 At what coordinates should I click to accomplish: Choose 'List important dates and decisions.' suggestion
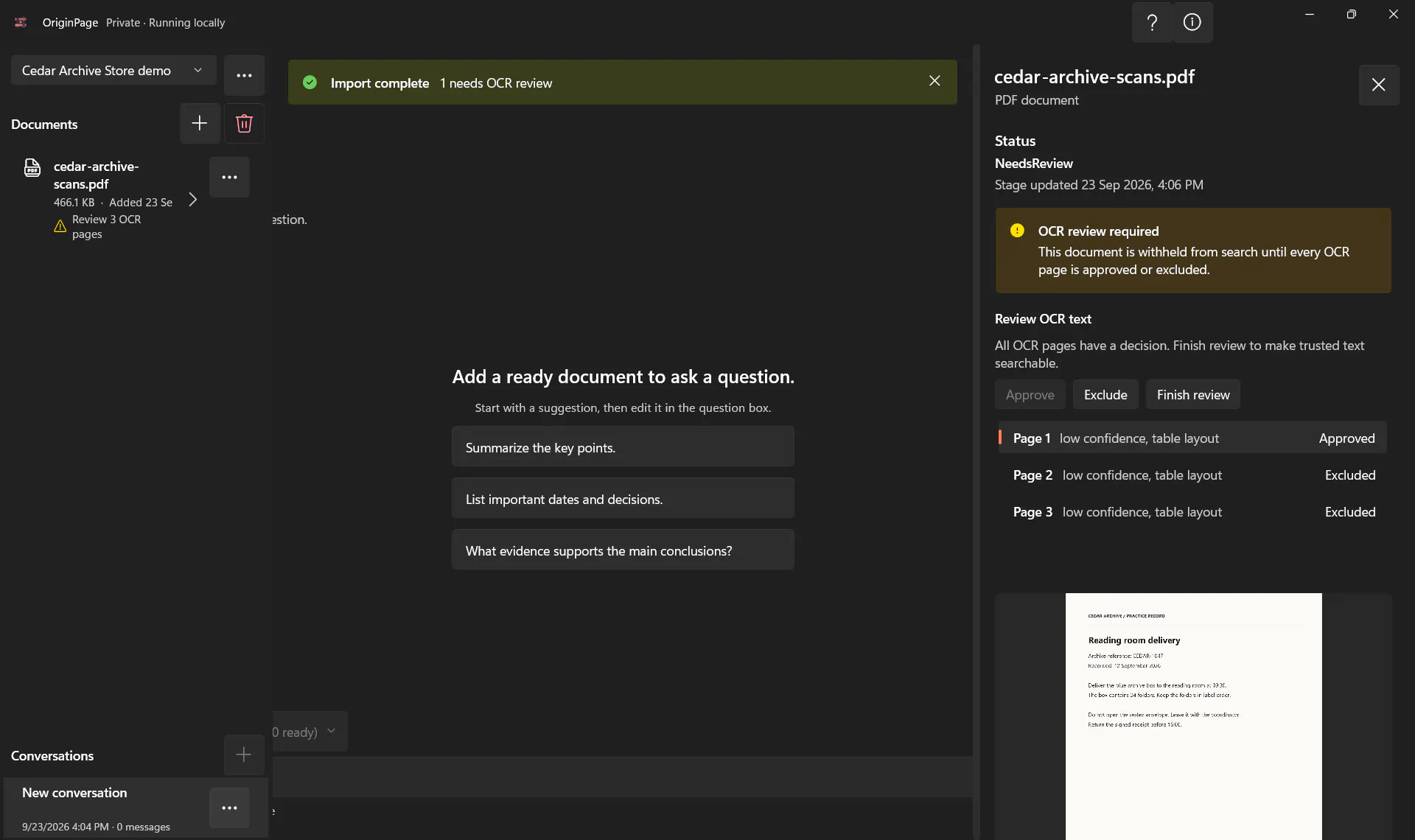[623, 498]
